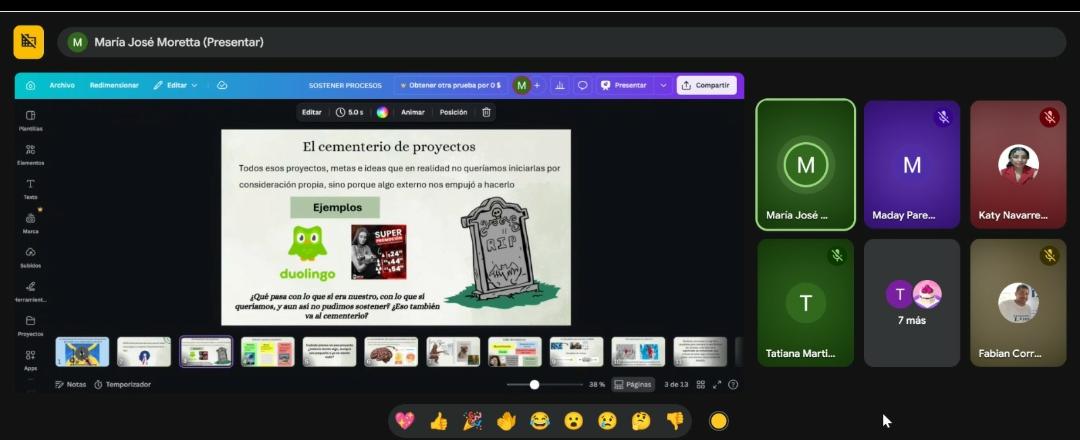Open the Plantillas panel in the sidebar
Viewport: 1080px width, 440px height.
[x=30, y=120]
